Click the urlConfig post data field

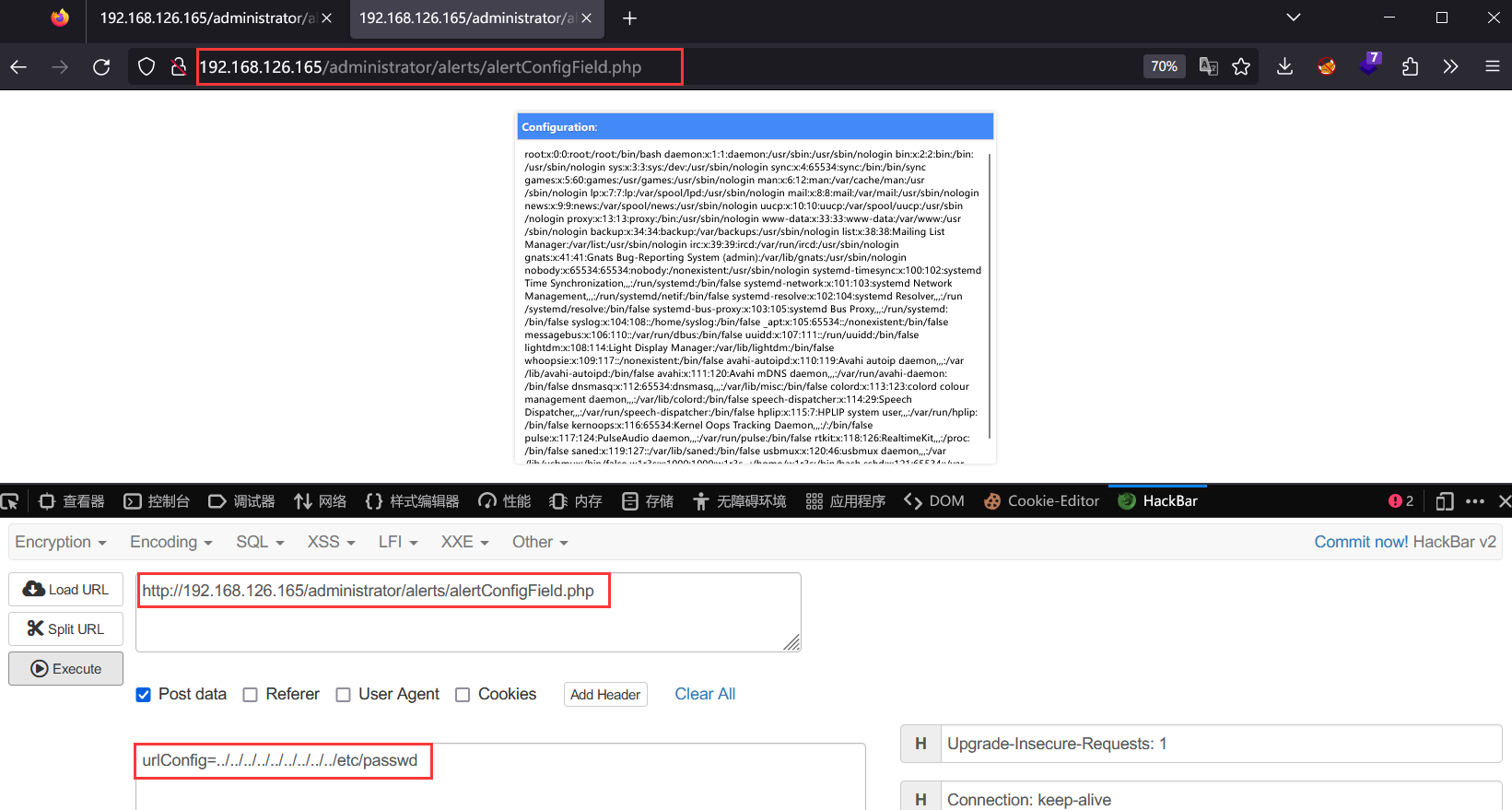point(500,776)
